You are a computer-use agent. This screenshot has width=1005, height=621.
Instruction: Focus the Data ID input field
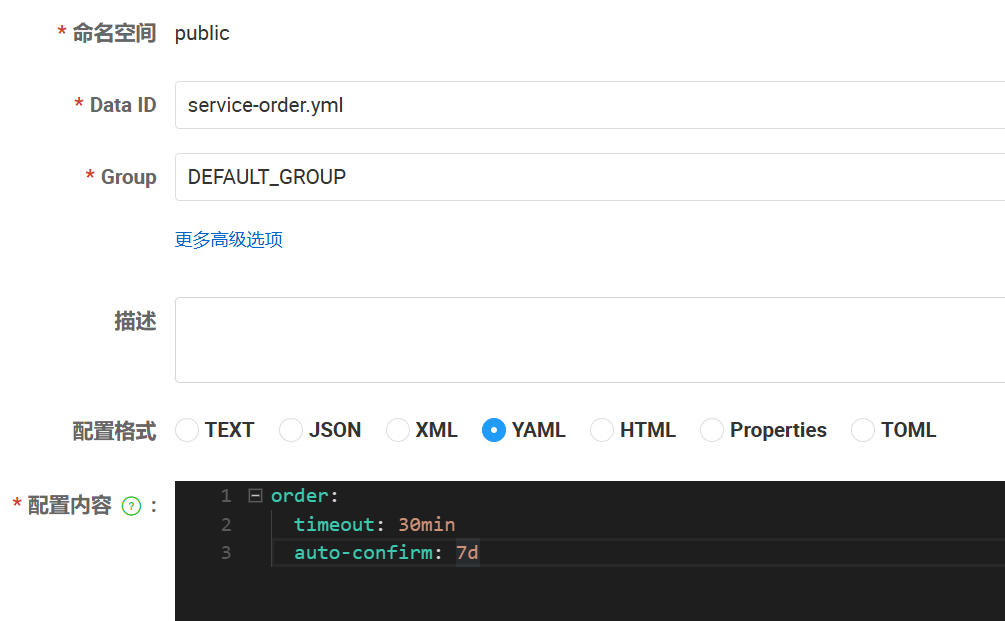(x=590, y=105)
